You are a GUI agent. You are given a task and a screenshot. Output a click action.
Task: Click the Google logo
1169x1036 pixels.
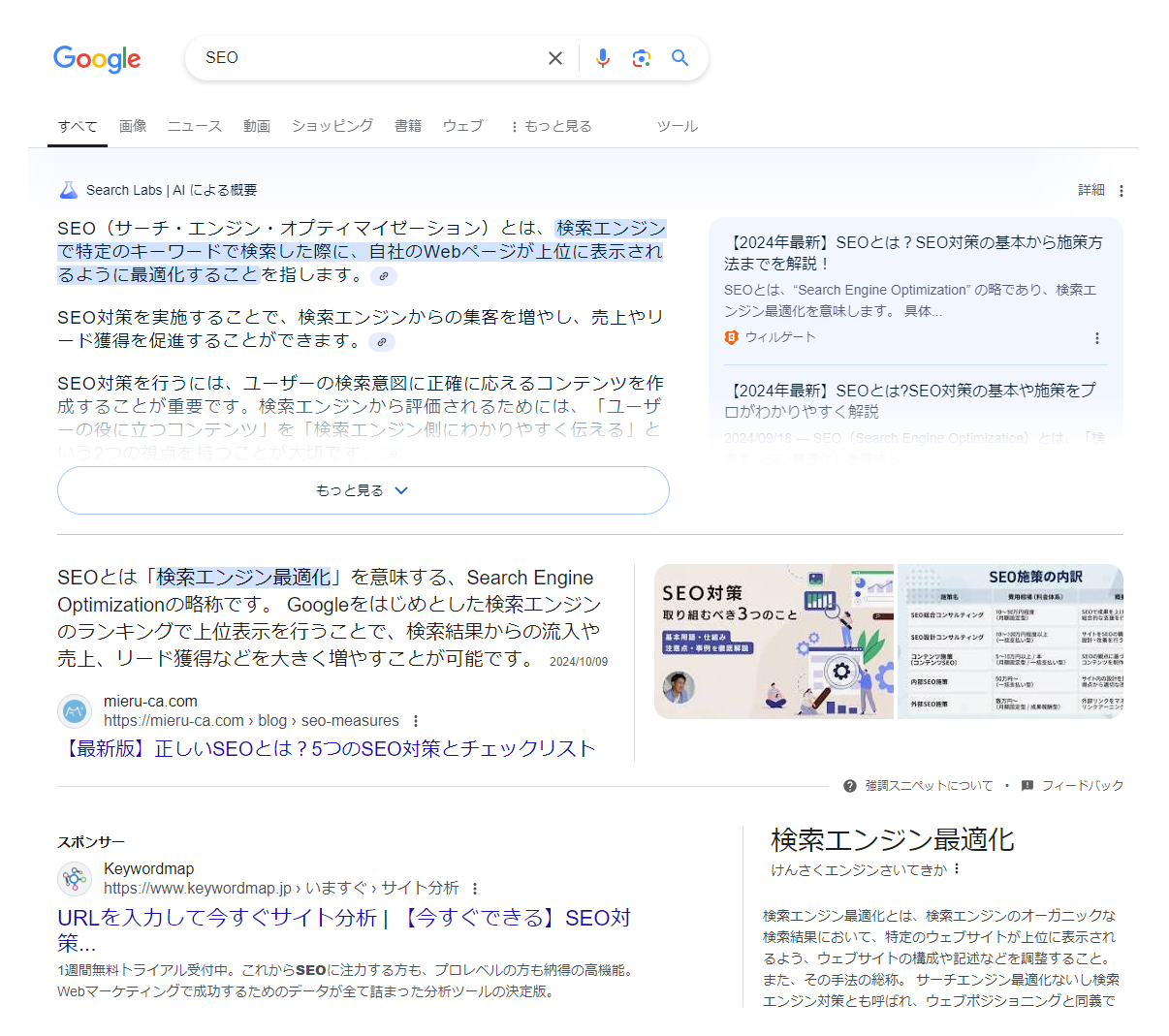point(97,59)
